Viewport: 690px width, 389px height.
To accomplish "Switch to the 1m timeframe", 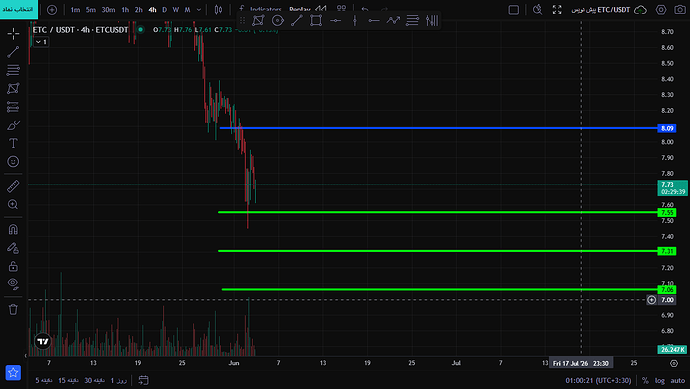I will tap(75, 10).
